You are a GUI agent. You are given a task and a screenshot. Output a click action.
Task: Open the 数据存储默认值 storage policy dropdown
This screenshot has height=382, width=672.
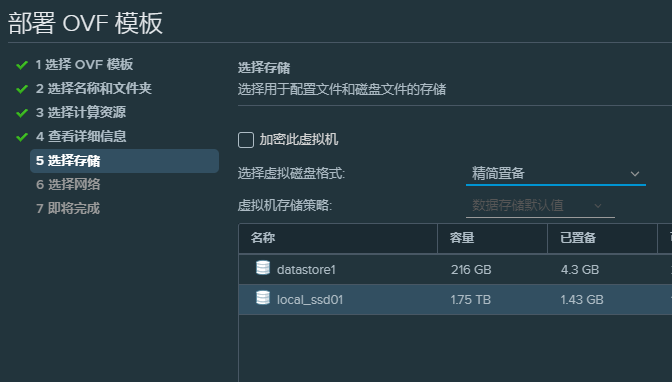tap(540, 206)
